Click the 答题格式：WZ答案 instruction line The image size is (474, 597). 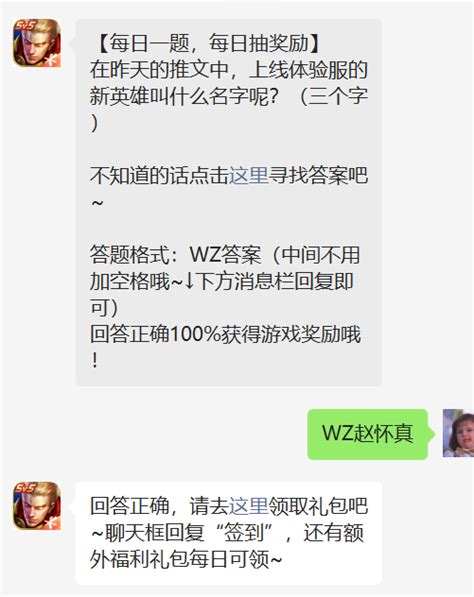[x=176, y=255]
